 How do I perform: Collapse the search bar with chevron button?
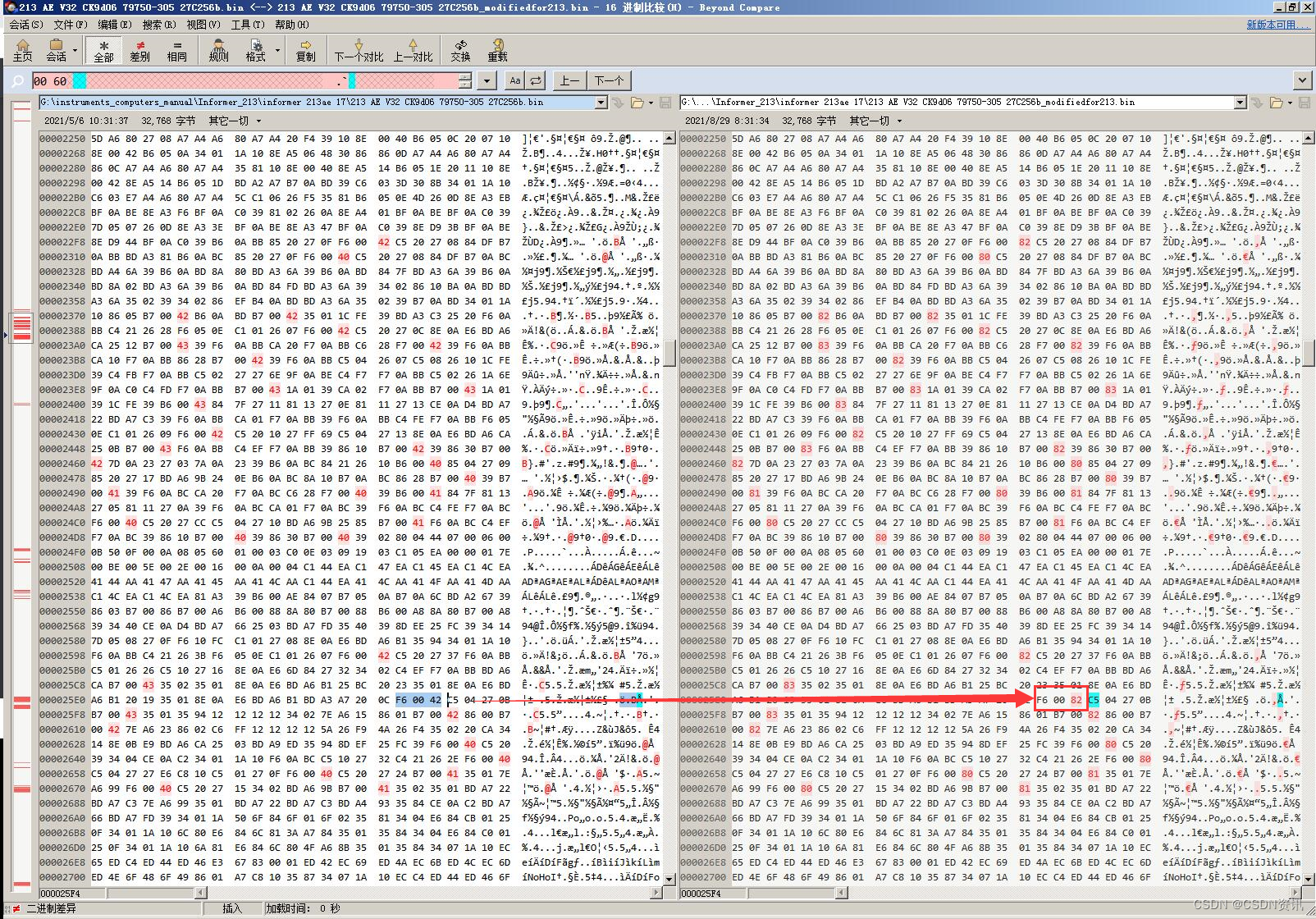1302,80
